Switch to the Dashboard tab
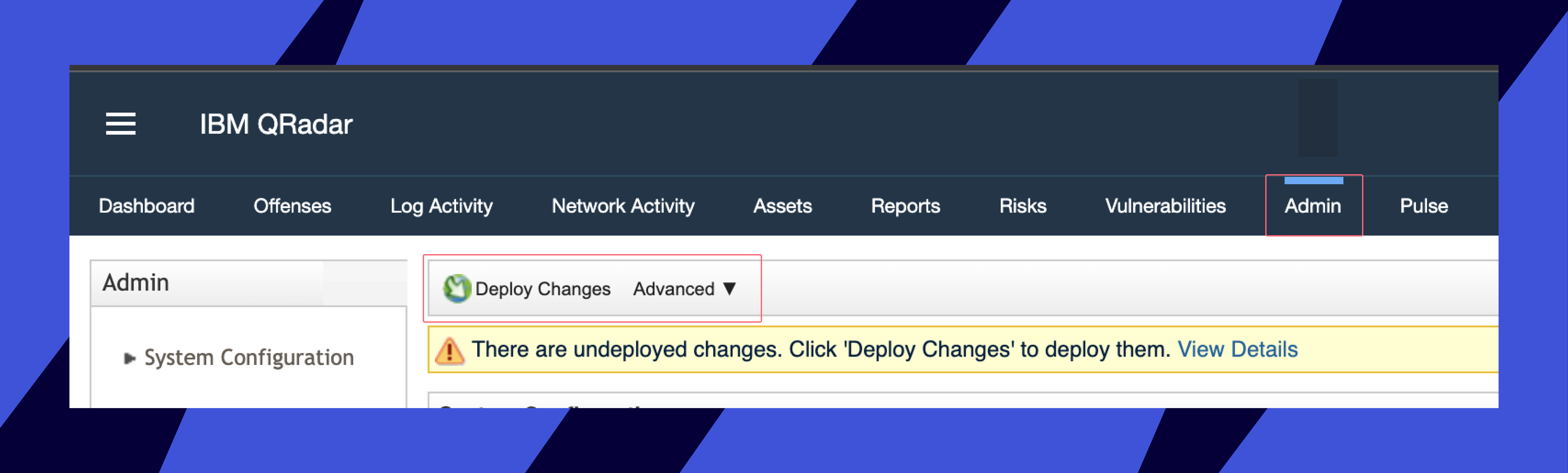This screenshot has width=1568, height=473. coord(147,206)
